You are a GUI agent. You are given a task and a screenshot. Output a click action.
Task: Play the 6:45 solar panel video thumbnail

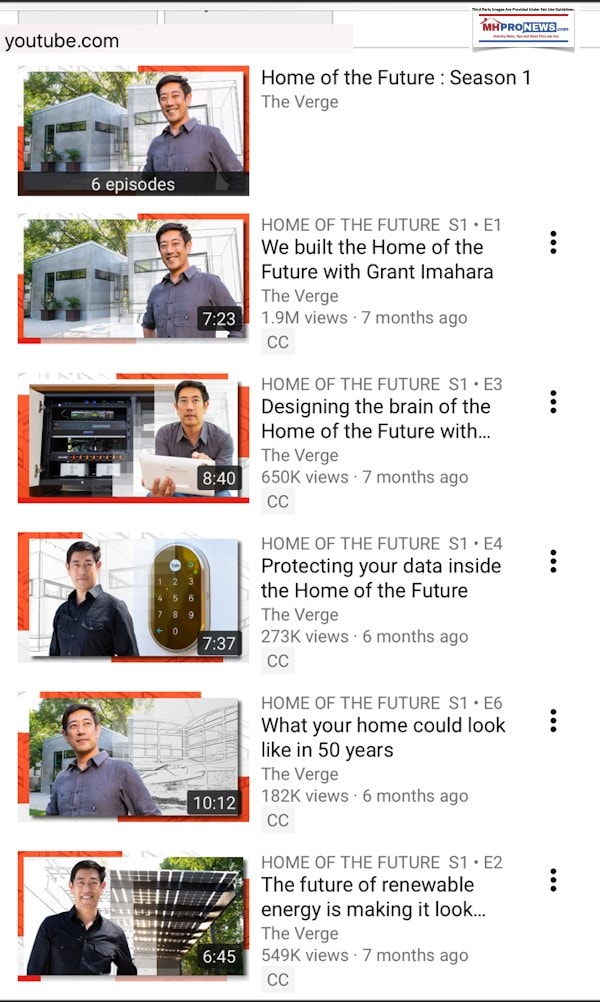pyautogui.click(x=133, y=916)
